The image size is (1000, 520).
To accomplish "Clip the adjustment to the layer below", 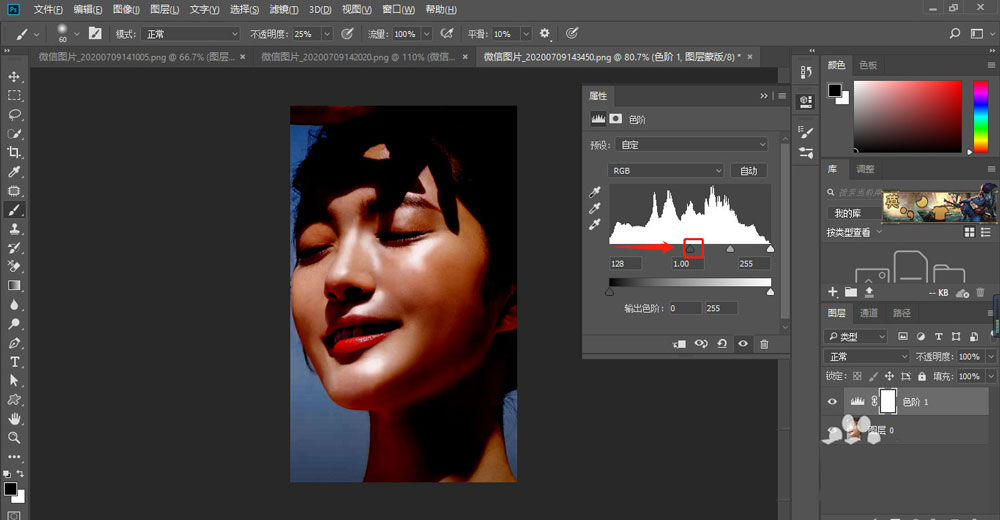I will (x=680, y=343).
